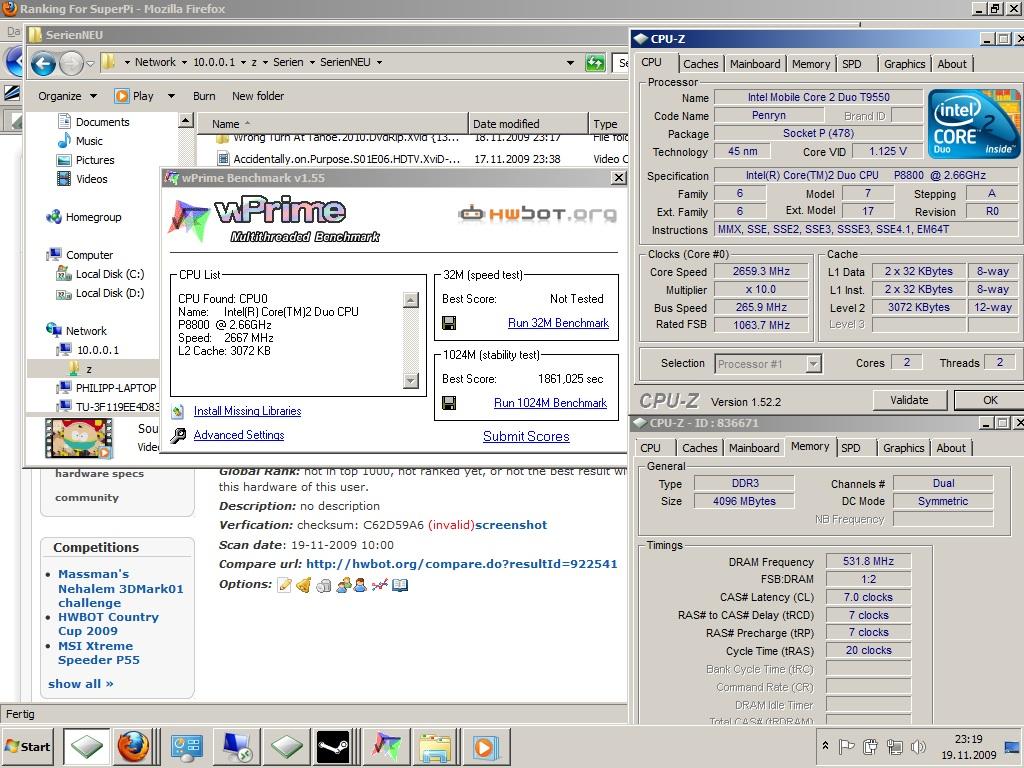Click the power plug tray icon
Viewport: 1024px width, 768px height.
click(870, 746)
